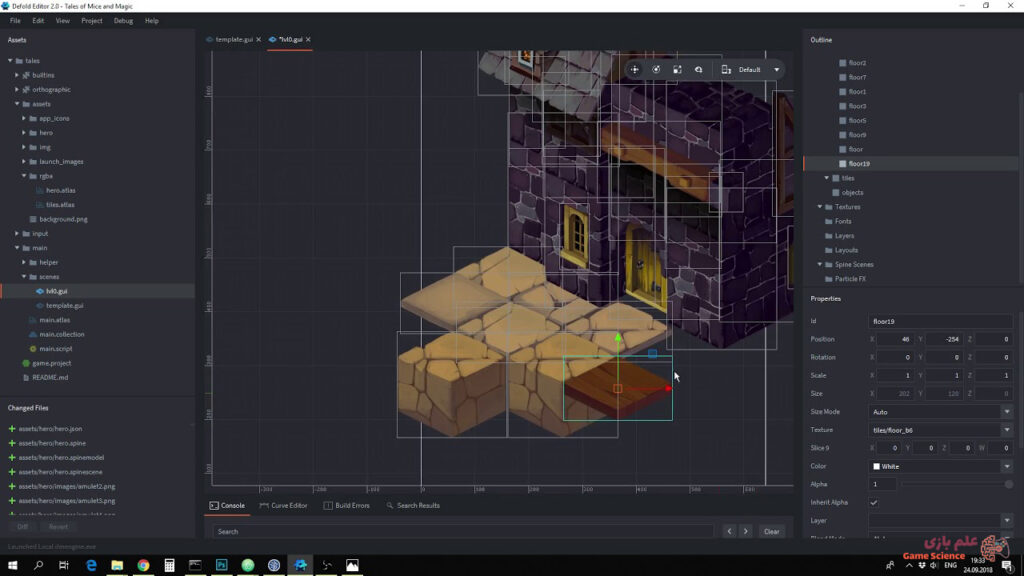Select README.md file

tap(50, 377)
